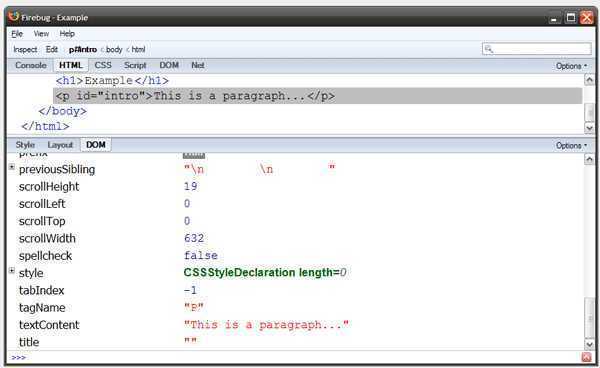Click the CSSStyleDeclaration length=0 link
This screenshot has height=368, width=600.
[265, 272]
